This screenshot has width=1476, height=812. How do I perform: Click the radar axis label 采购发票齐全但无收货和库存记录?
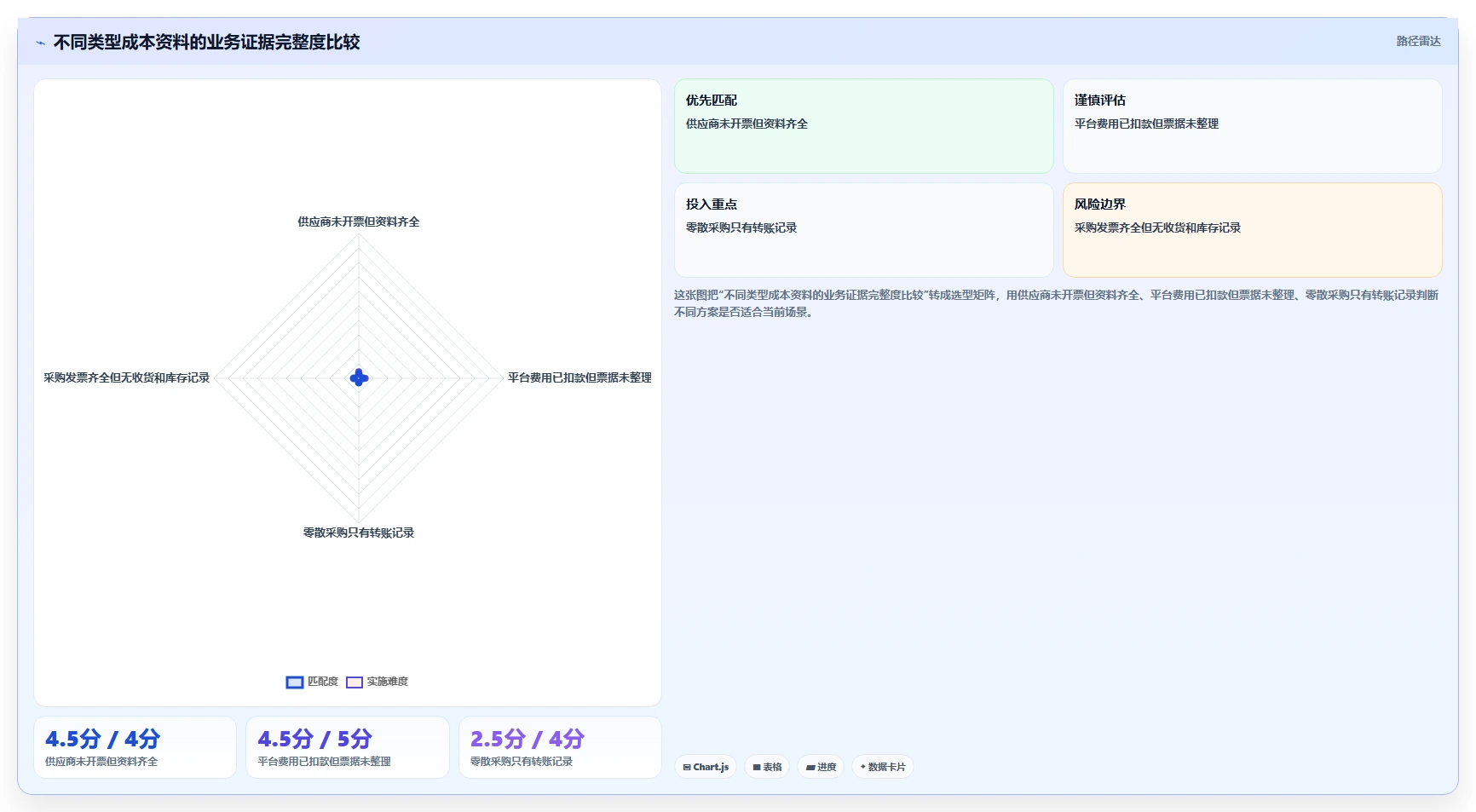[x=127, y=377]
